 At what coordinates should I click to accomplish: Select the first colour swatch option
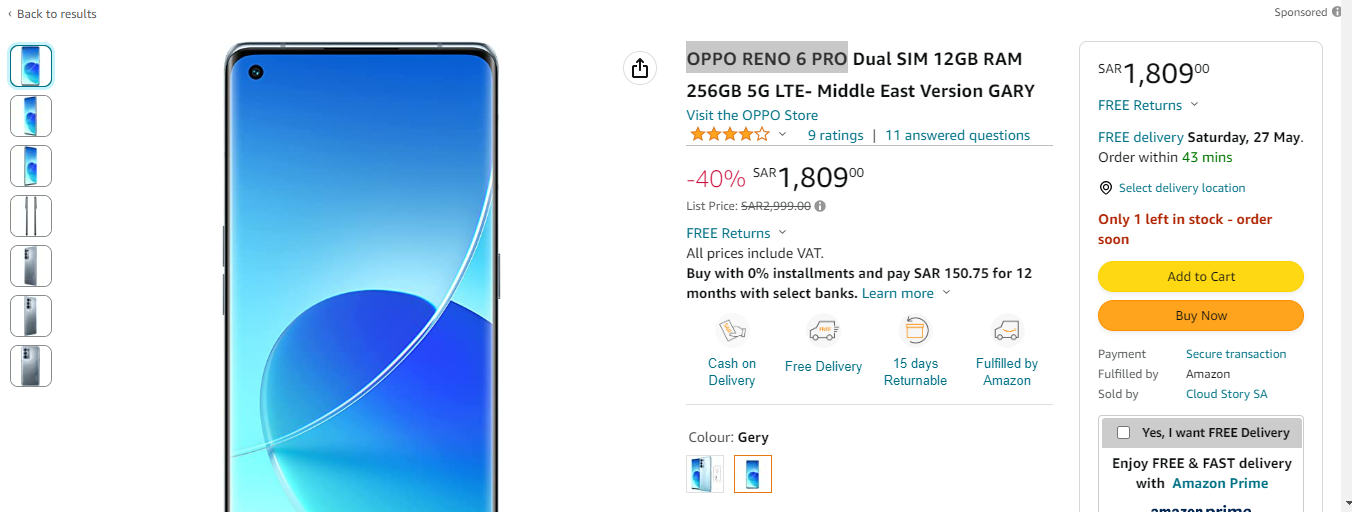tap(705, 473)
